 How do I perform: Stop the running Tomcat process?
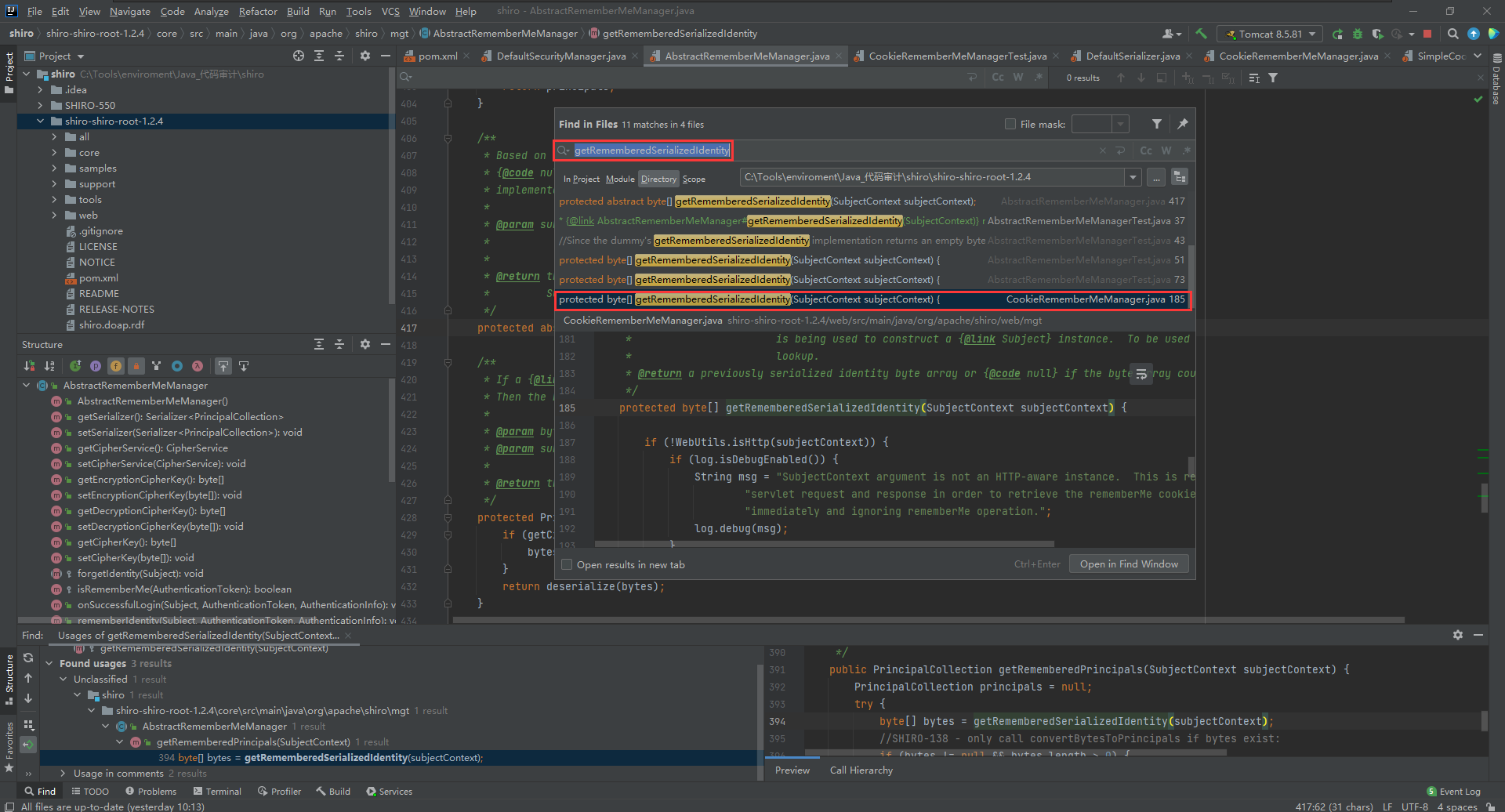point(1427,34)
